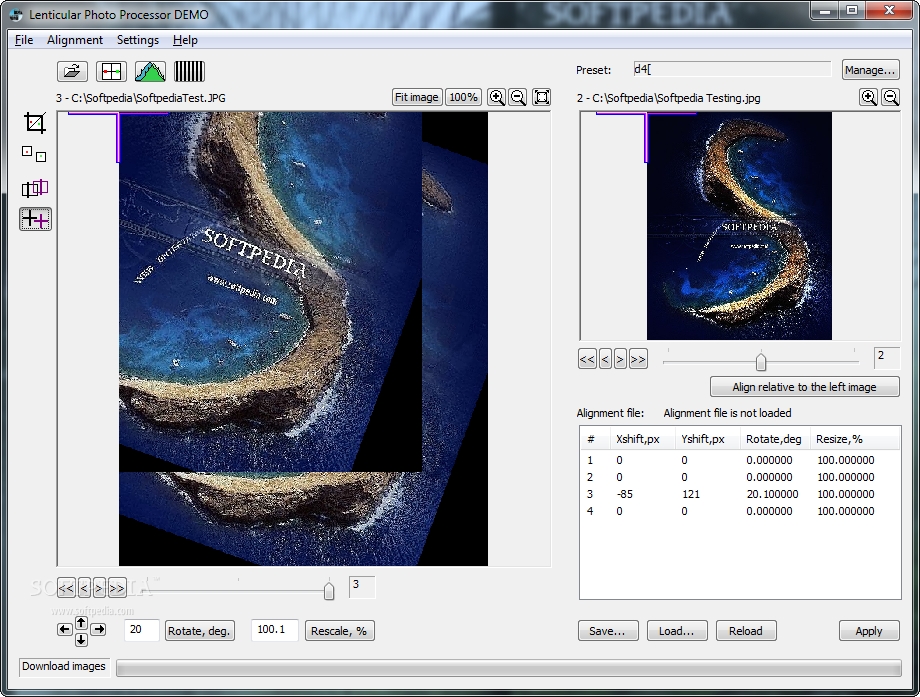Zoom in on the right preview image
This screenshot has width=920, height=697.
(868, 97)
